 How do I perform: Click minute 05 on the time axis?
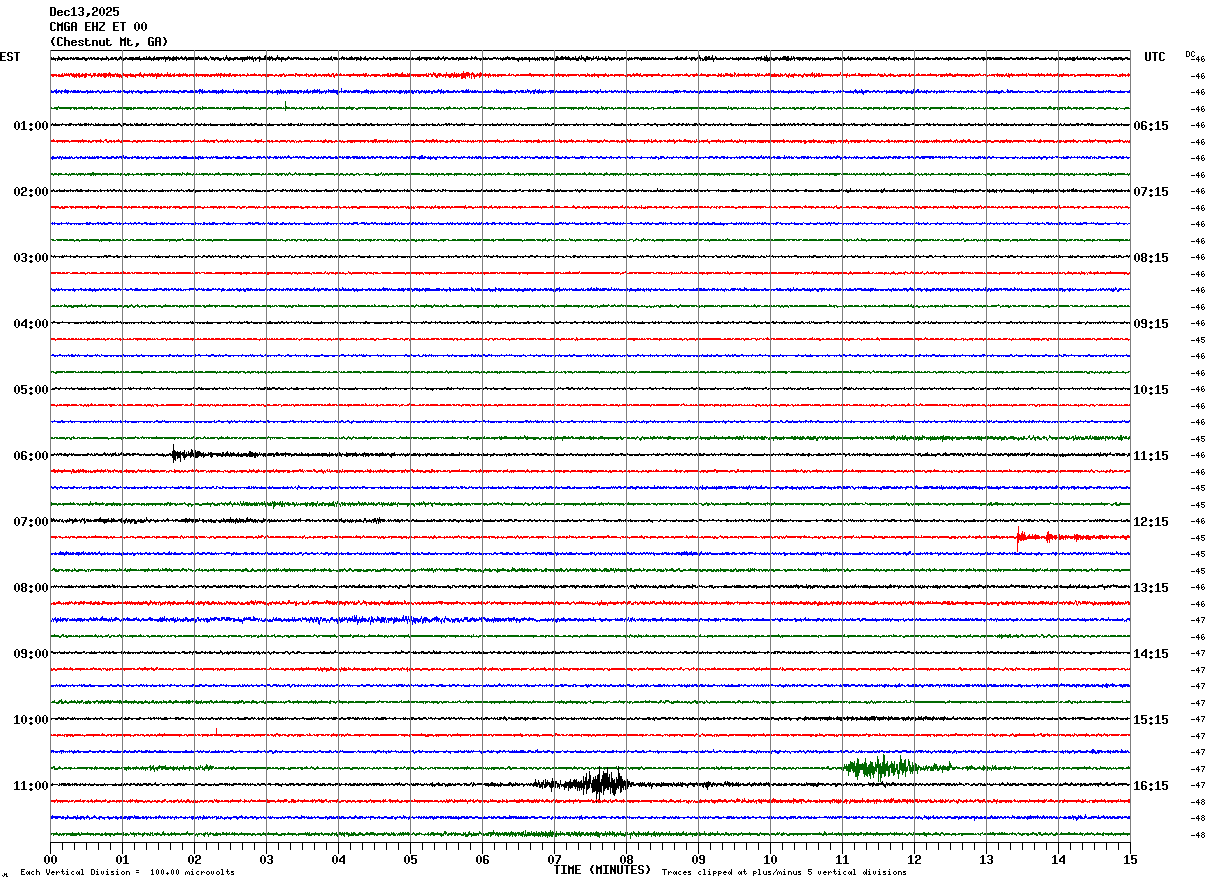click(x=410, y=859)
